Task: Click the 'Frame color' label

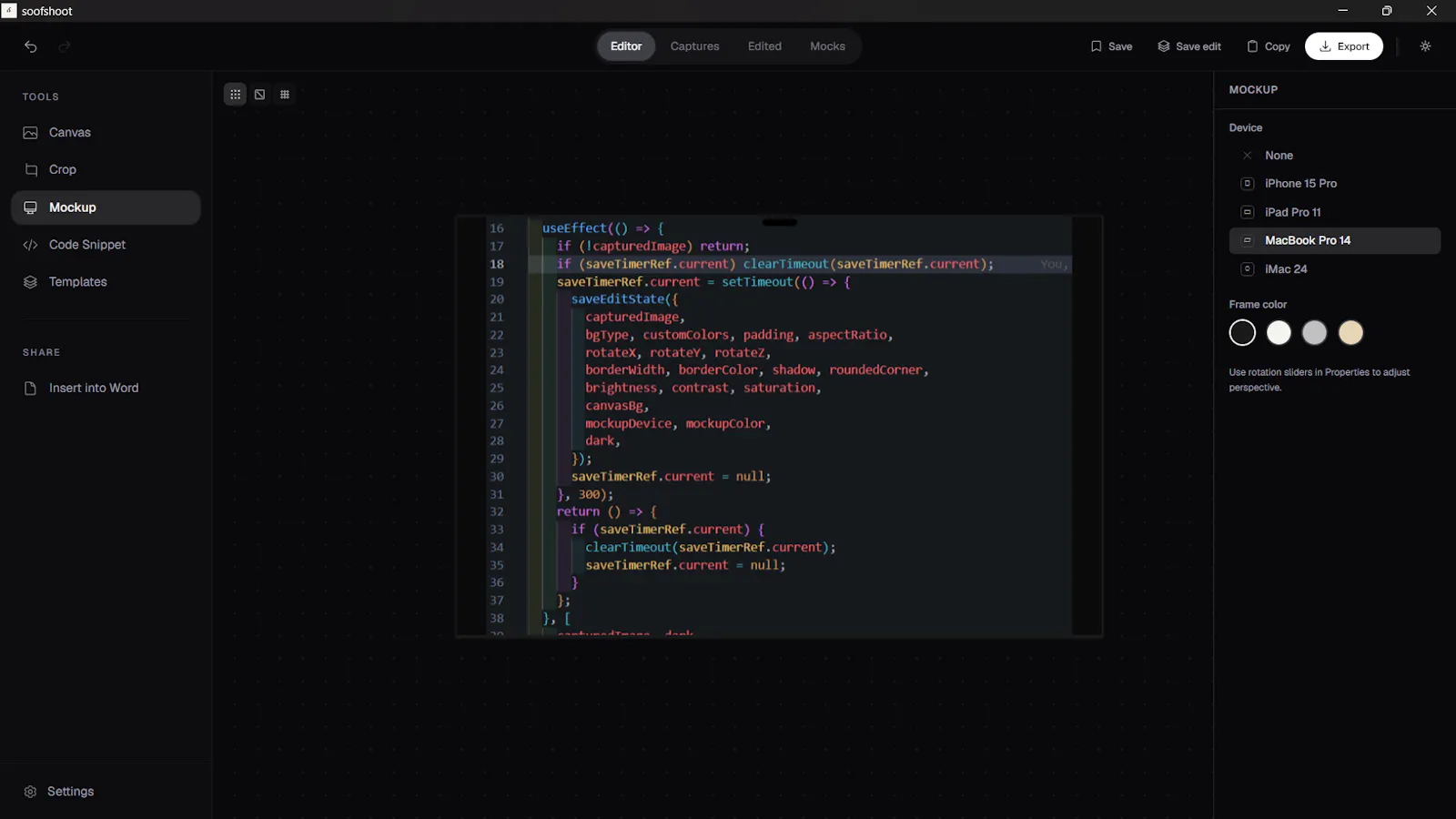Action: (x=1258, y=305)
